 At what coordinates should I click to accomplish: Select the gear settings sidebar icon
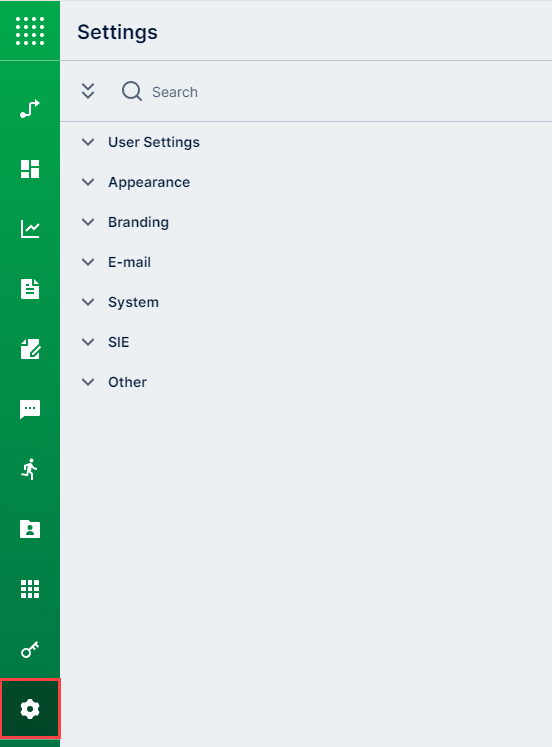pyautogui.click(x=30, y=709)
